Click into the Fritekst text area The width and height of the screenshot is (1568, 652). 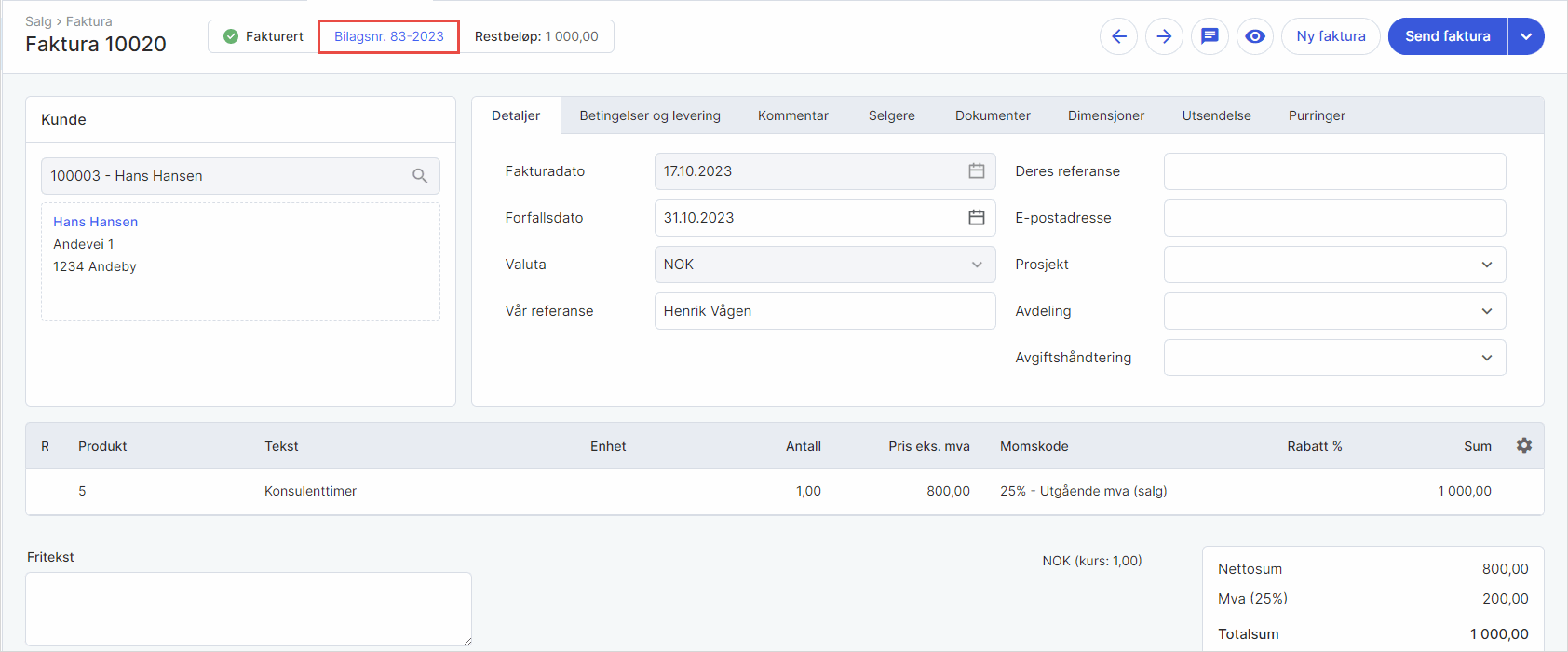248,608
